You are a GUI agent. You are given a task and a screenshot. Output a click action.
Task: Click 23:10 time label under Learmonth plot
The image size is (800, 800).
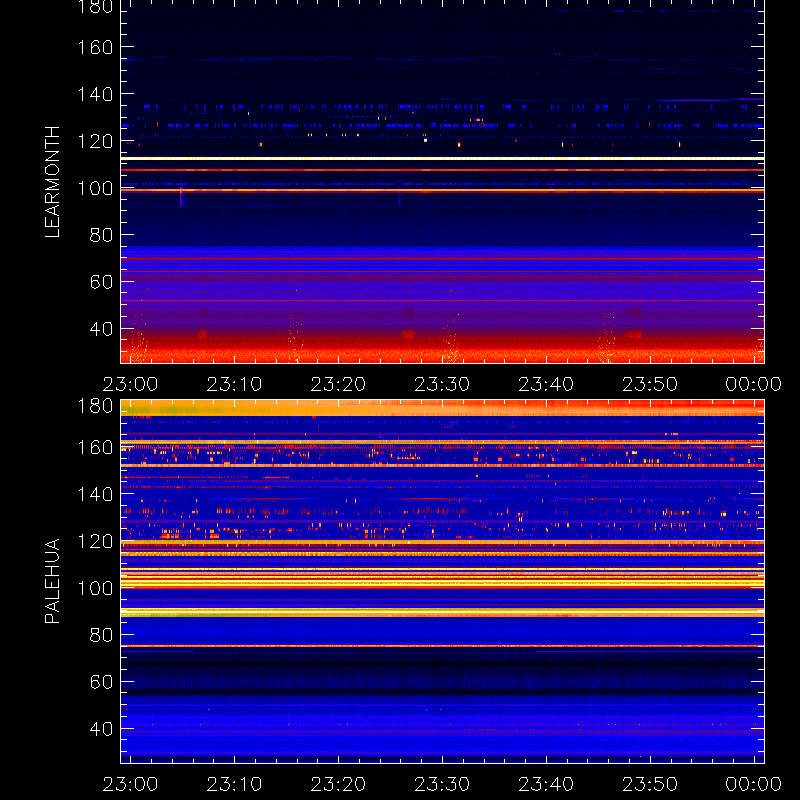(234, 384)
